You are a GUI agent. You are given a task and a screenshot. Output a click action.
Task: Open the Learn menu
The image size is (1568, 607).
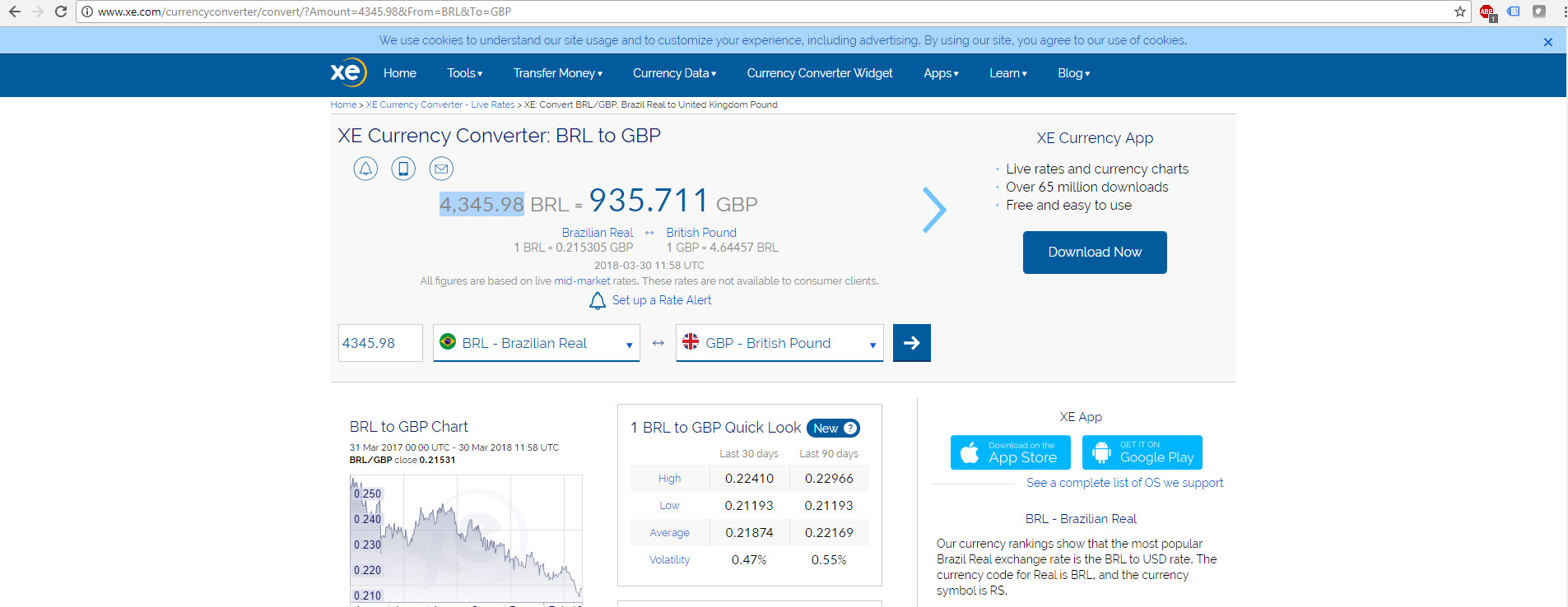tap(1008, 73)
